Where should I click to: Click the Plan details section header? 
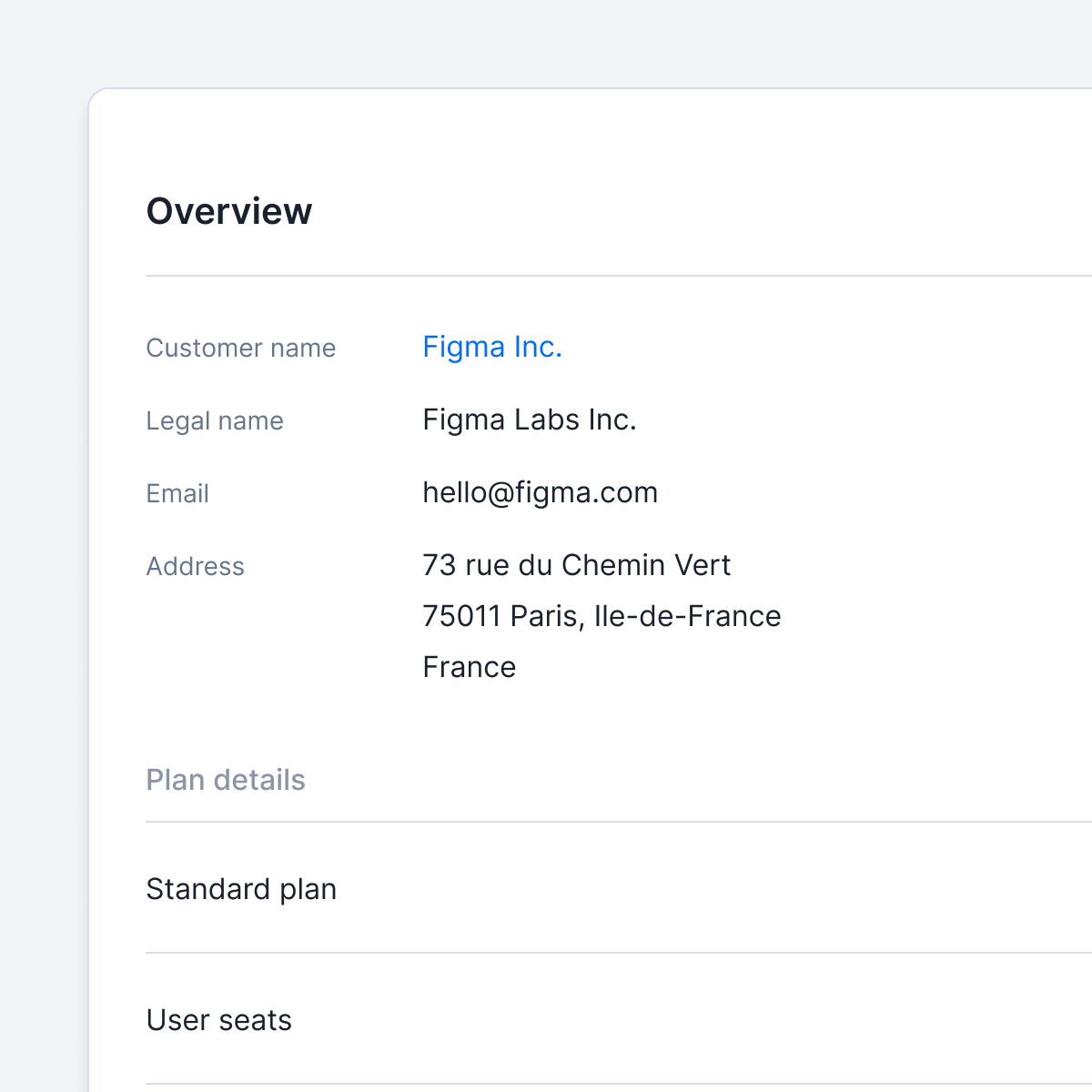coord(226,780)
